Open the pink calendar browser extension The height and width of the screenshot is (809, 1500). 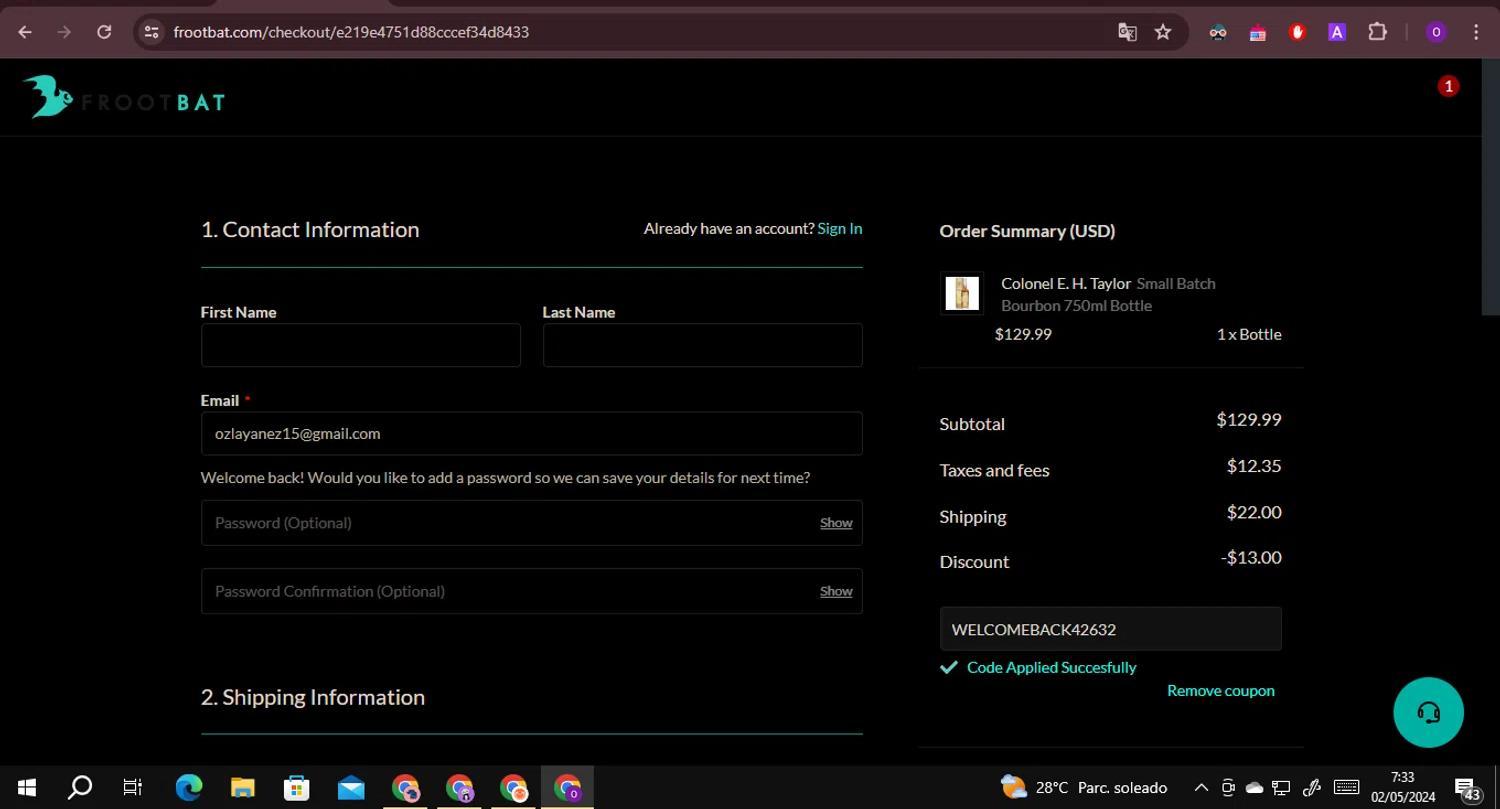pos(1257,32)
